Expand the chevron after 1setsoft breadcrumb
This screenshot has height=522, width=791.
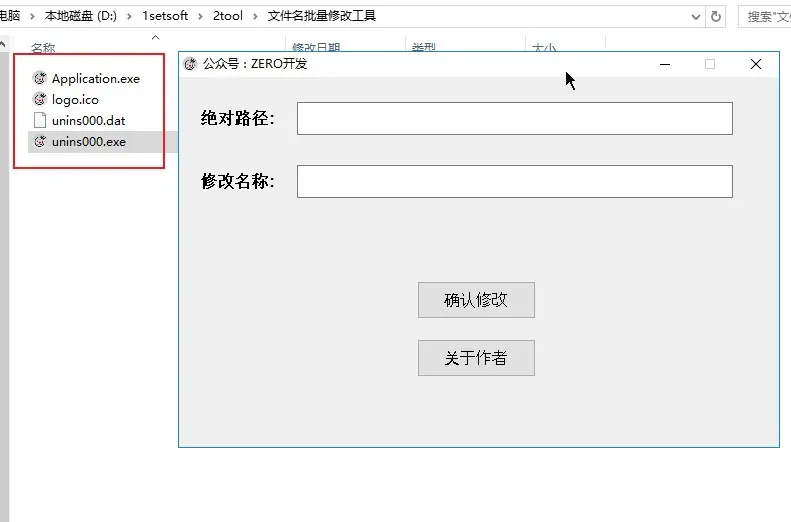(200, 17)
